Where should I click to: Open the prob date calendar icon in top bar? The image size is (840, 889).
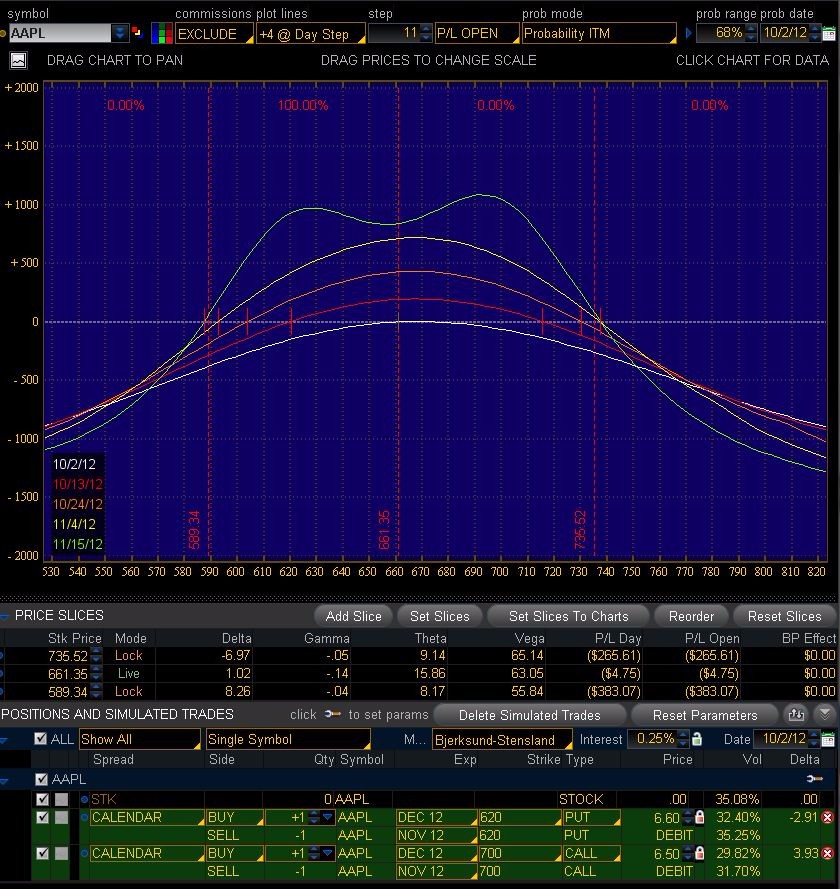(x=829, y=33)
